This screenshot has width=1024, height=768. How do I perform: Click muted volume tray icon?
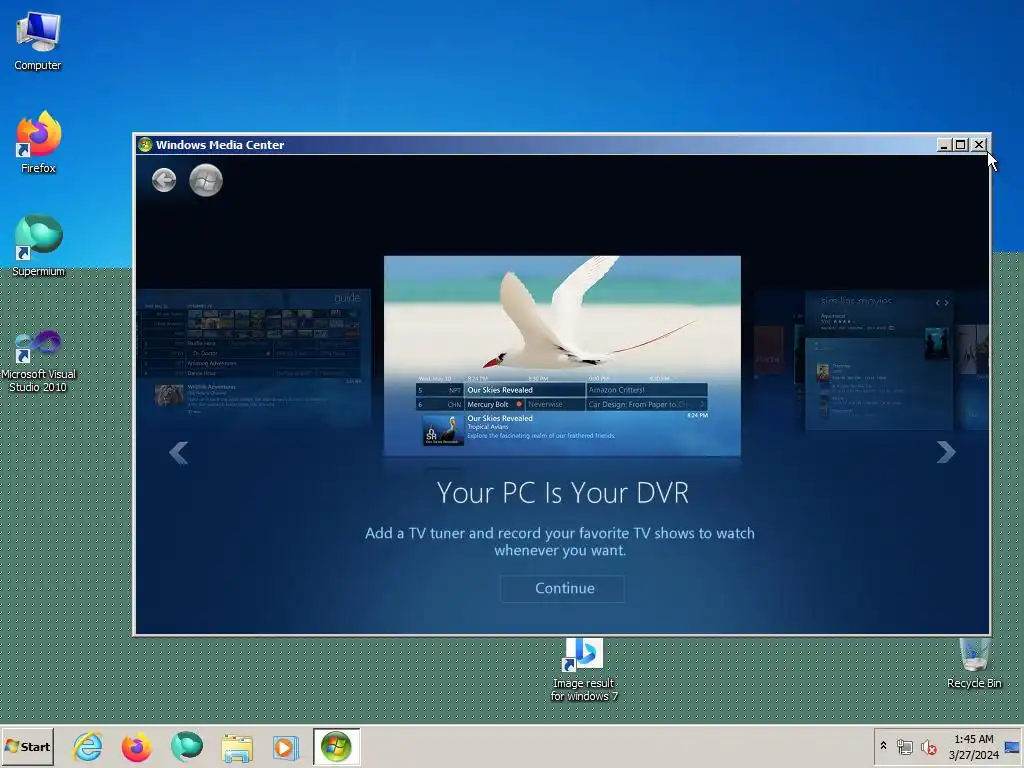[x=928, y=746]
